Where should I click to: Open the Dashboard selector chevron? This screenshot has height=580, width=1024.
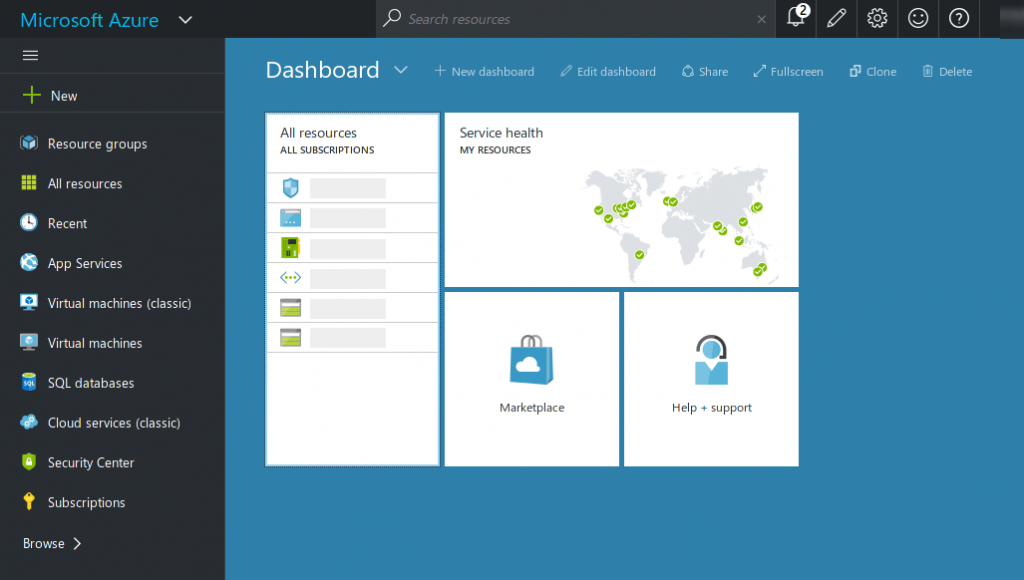point(401,70)
